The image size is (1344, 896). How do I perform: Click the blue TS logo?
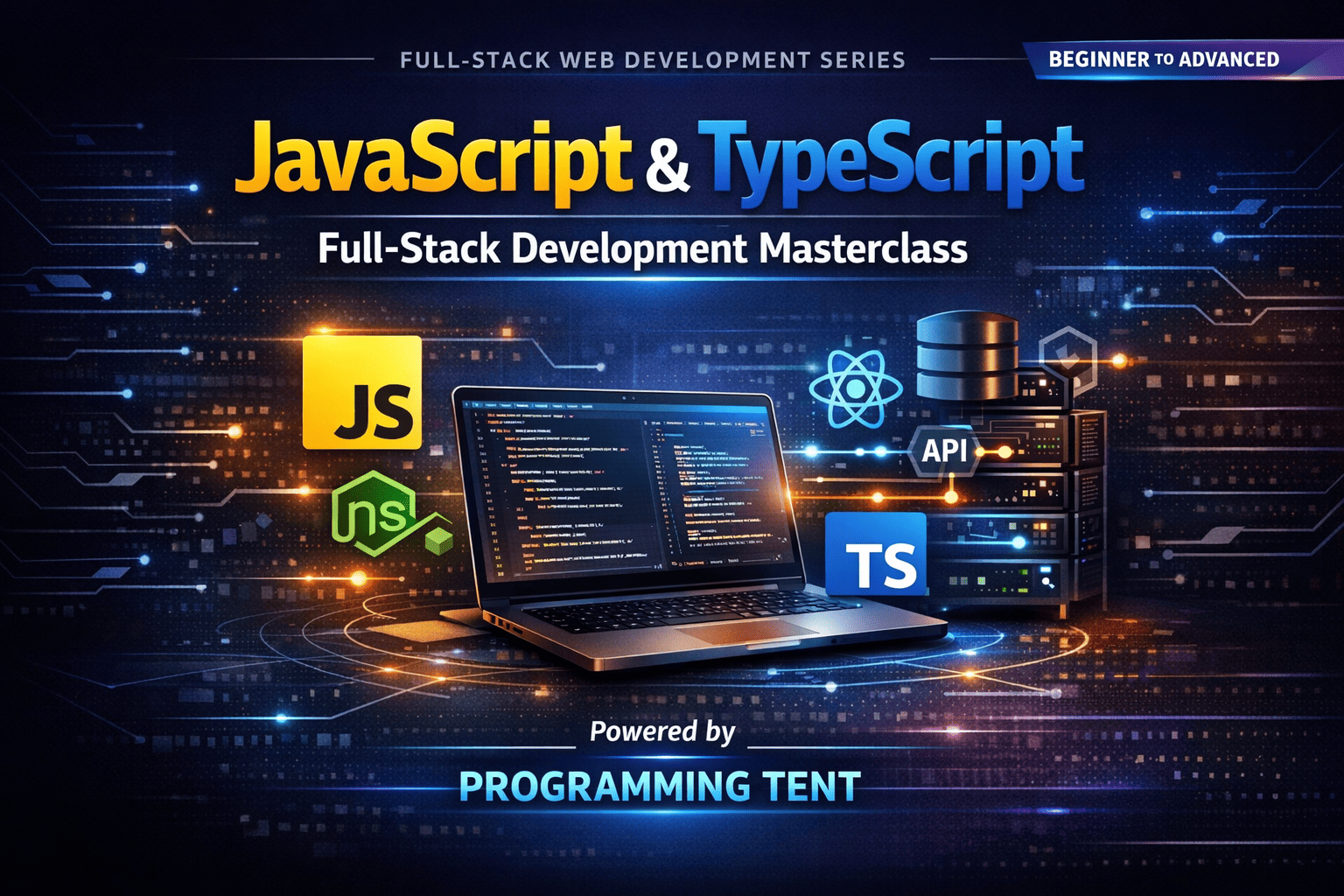[x=876, y=555]
